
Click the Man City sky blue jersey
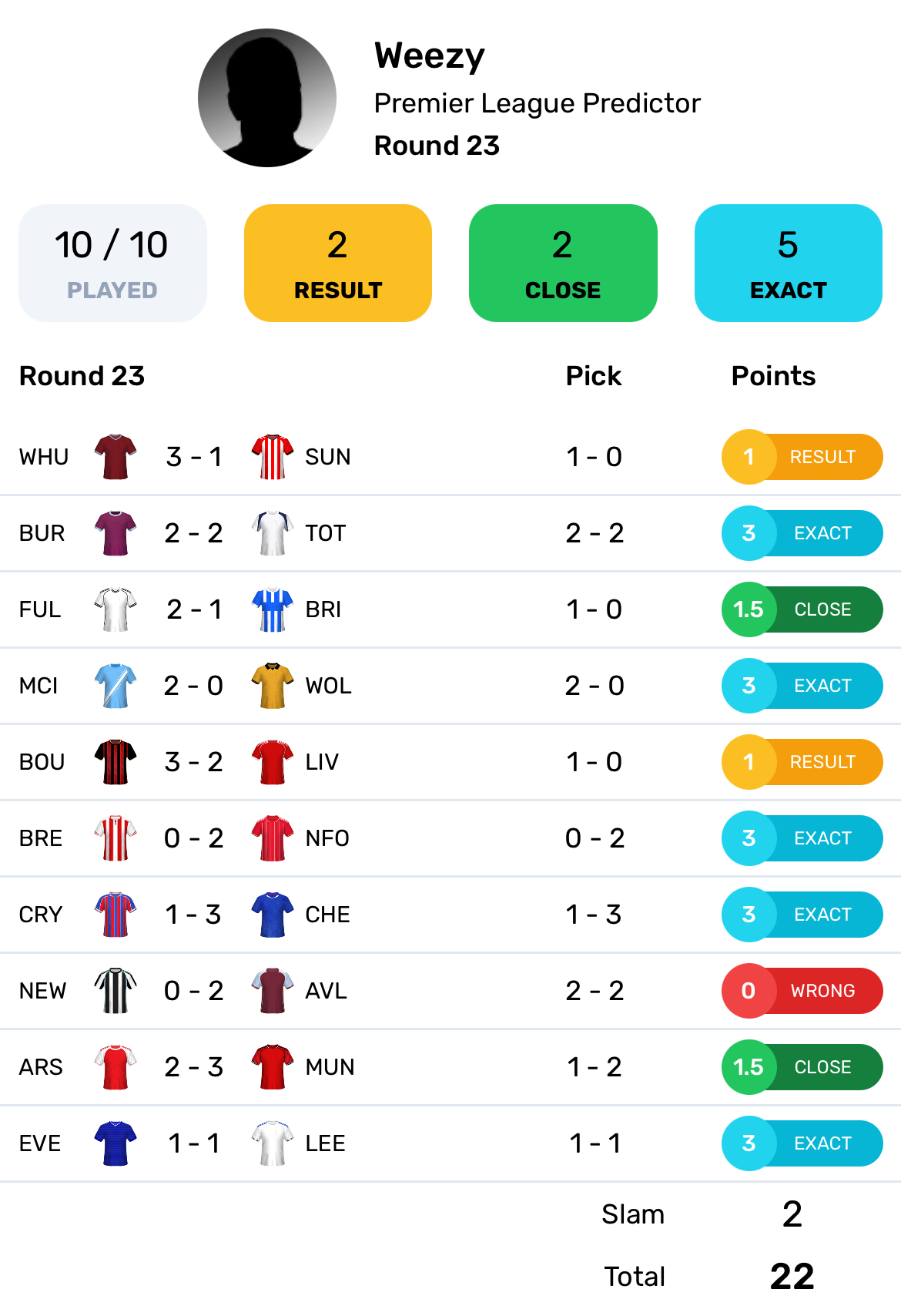116,685
